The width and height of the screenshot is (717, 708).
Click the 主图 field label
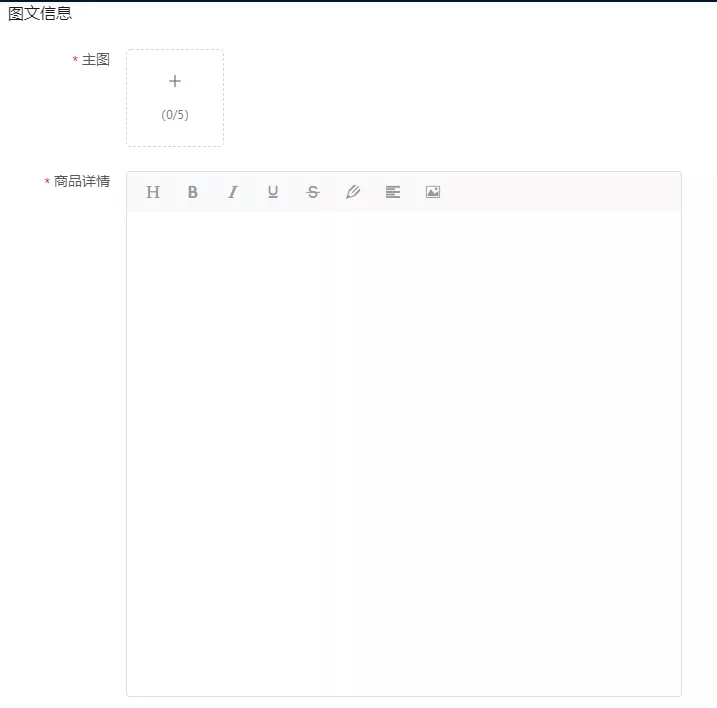[96, 59]
